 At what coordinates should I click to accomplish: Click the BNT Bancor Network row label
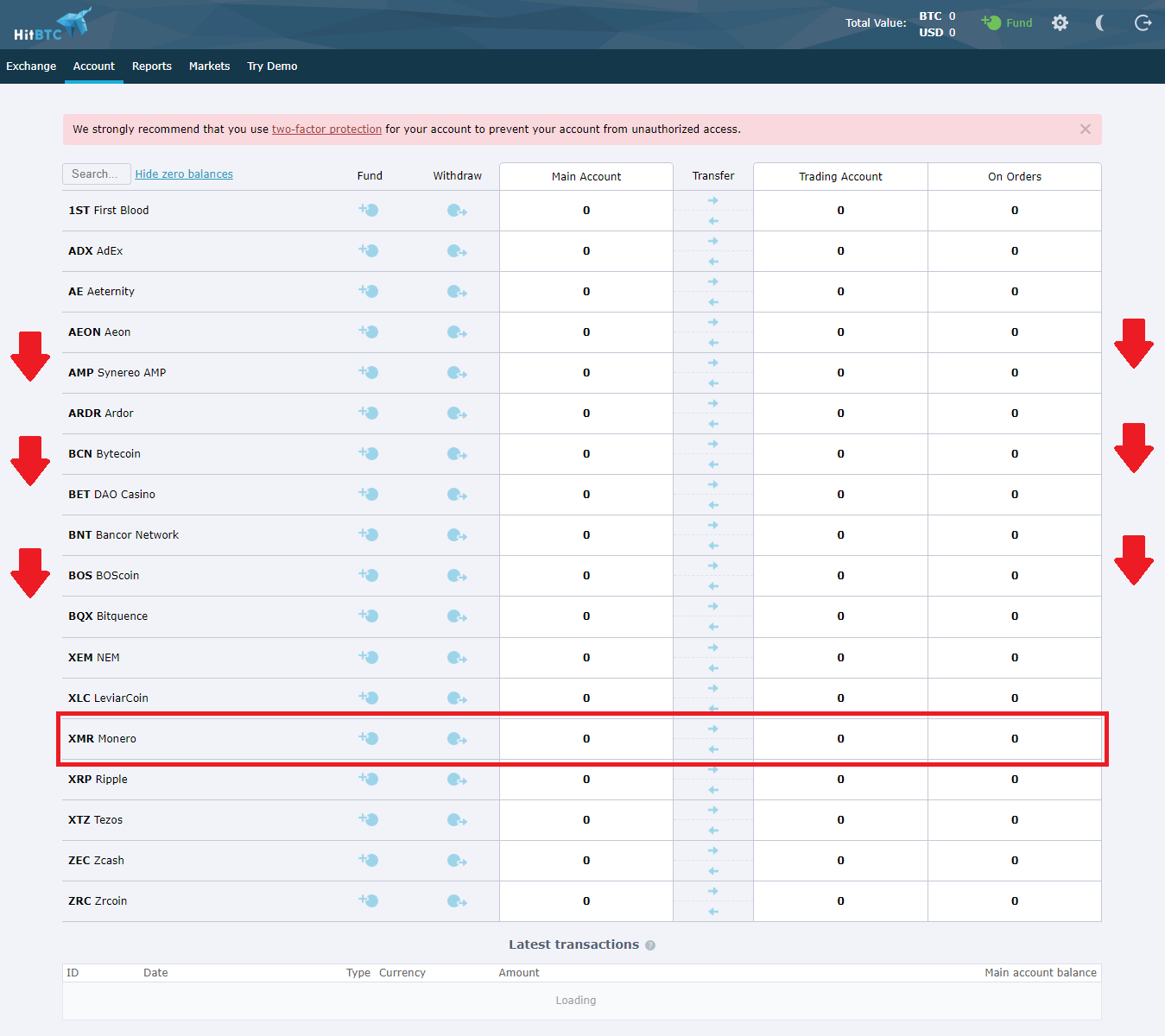123,535
